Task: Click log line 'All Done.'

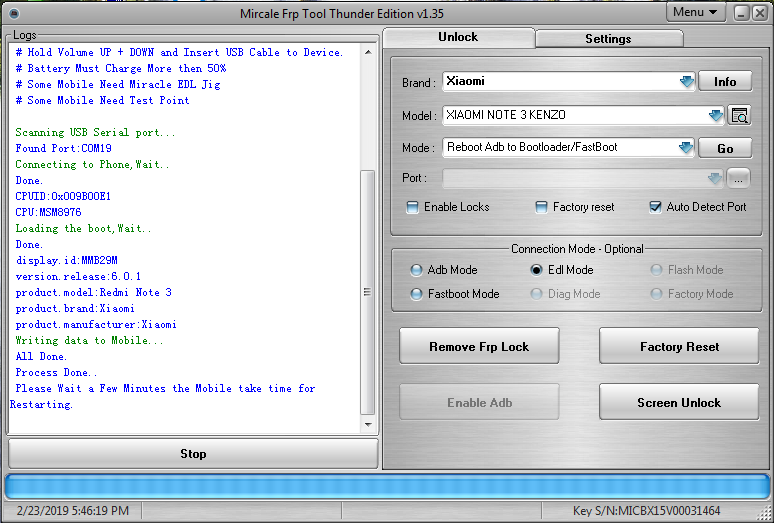Action: (41, 356)
